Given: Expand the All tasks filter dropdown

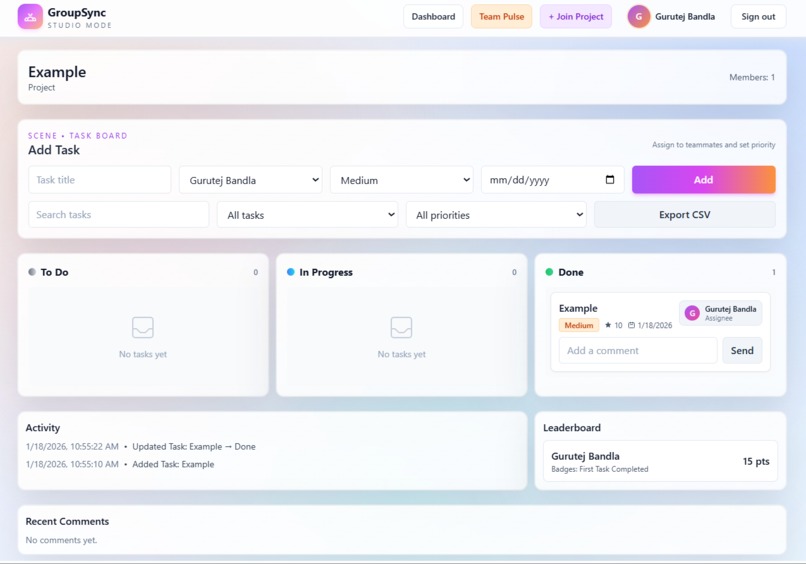Looking at the screenshot, I should [x=307, y=215].
